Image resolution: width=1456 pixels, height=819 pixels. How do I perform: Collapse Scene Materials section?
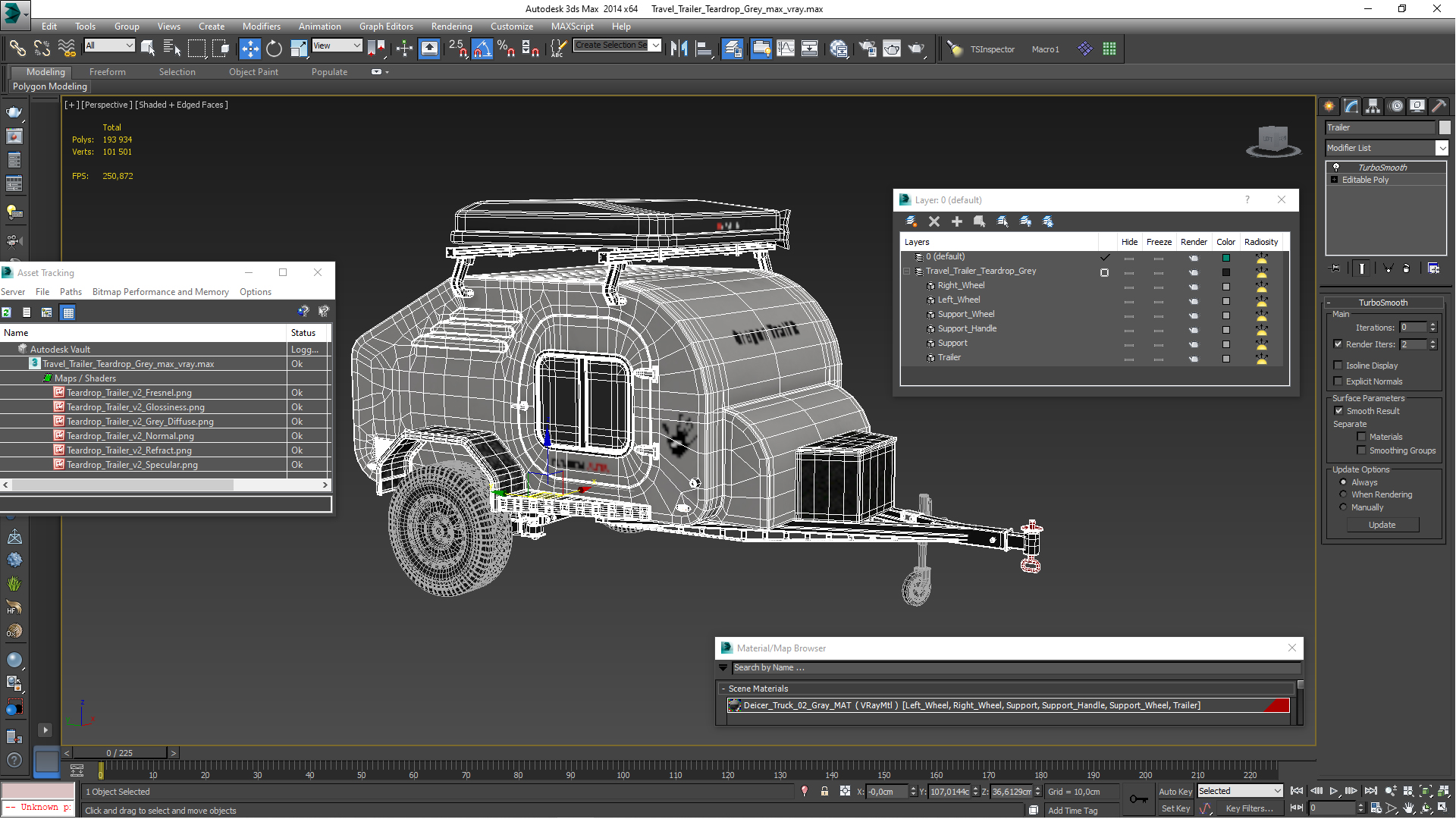(x=723, y=689)
